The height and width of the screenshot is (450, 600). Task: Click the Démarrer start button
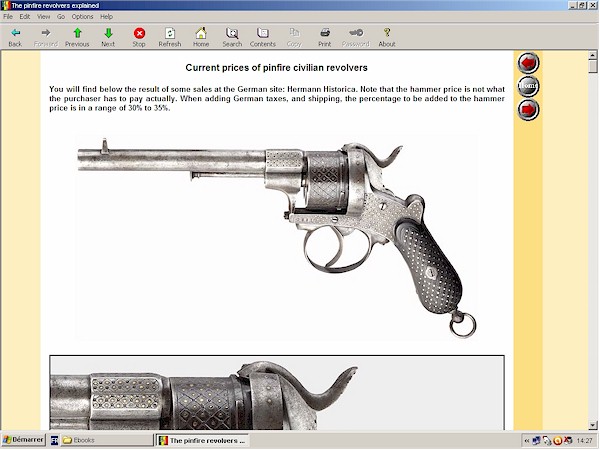pyautogui.click(x=23, y=440)
